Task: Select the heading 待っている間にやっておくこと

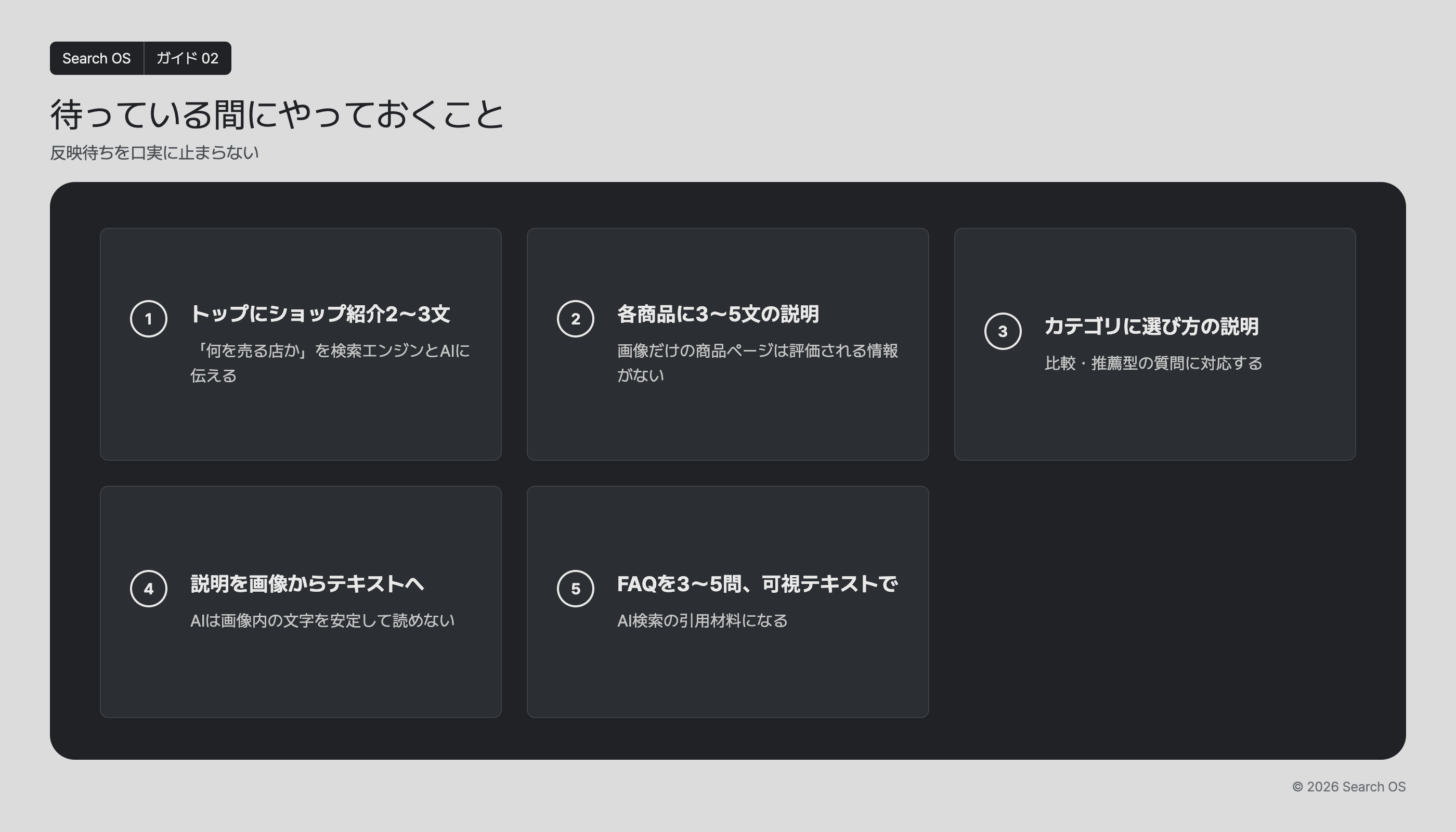Action: pyautogui.click(x=277, y=114)
